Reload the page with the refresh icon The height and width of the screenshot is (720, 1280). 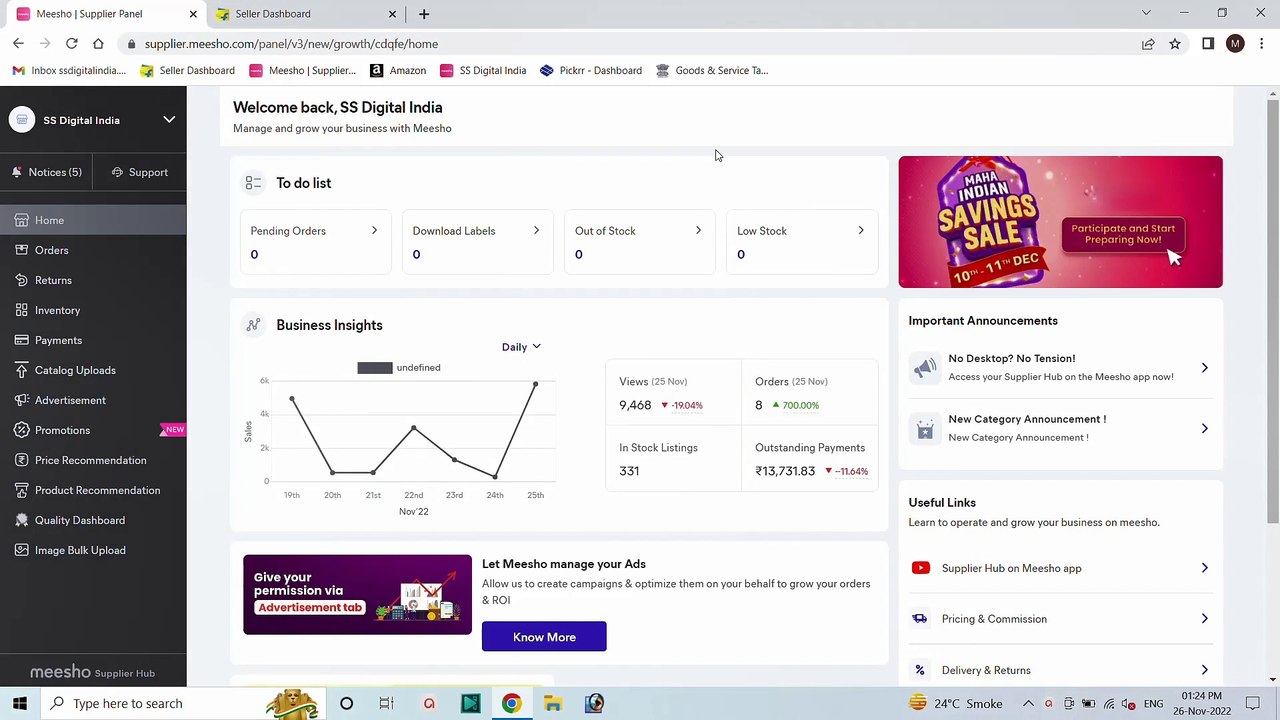[71, 44]
